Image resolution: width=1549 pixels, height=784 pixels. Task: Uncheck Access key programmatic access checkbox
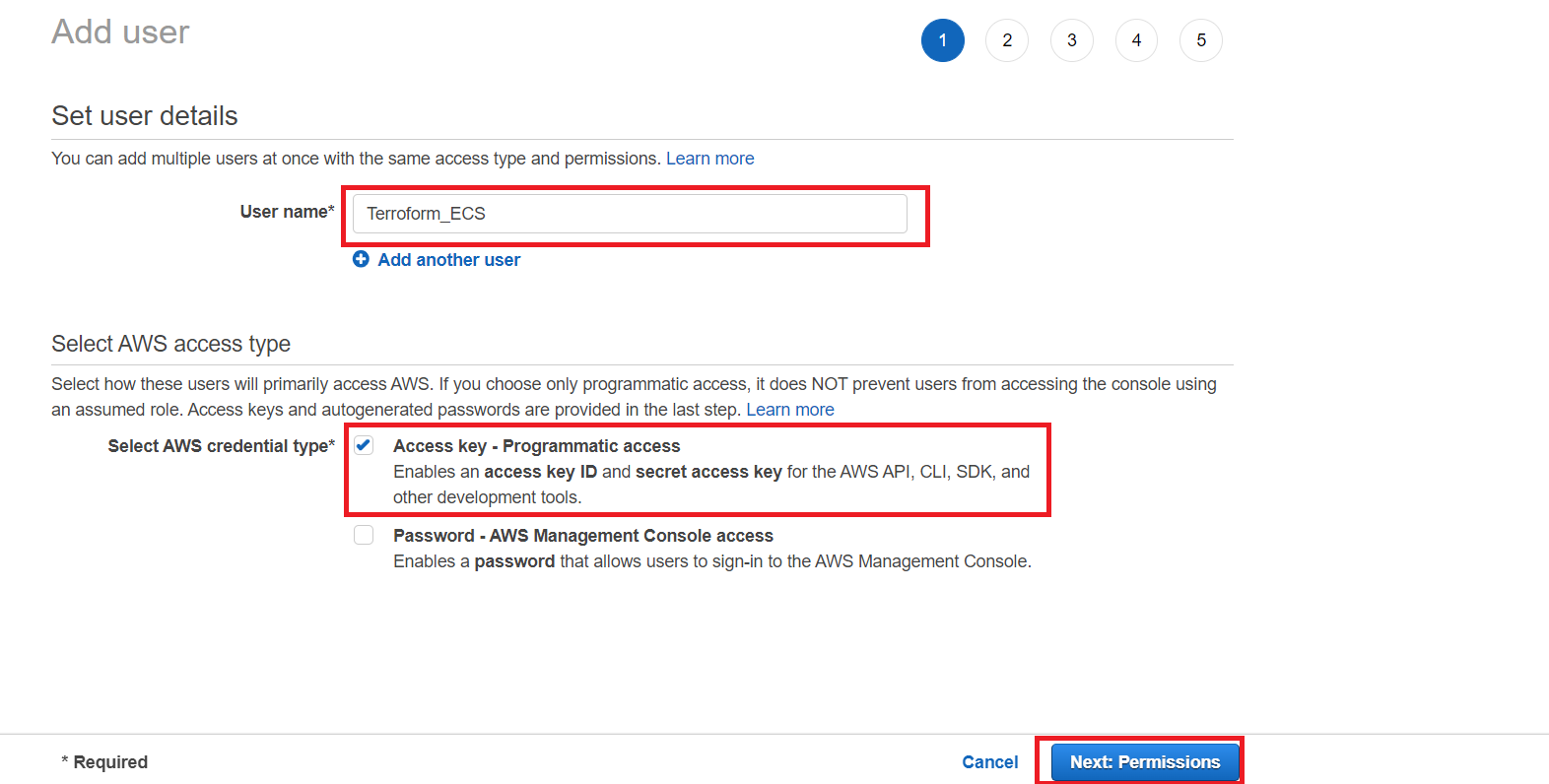(365, 445)
